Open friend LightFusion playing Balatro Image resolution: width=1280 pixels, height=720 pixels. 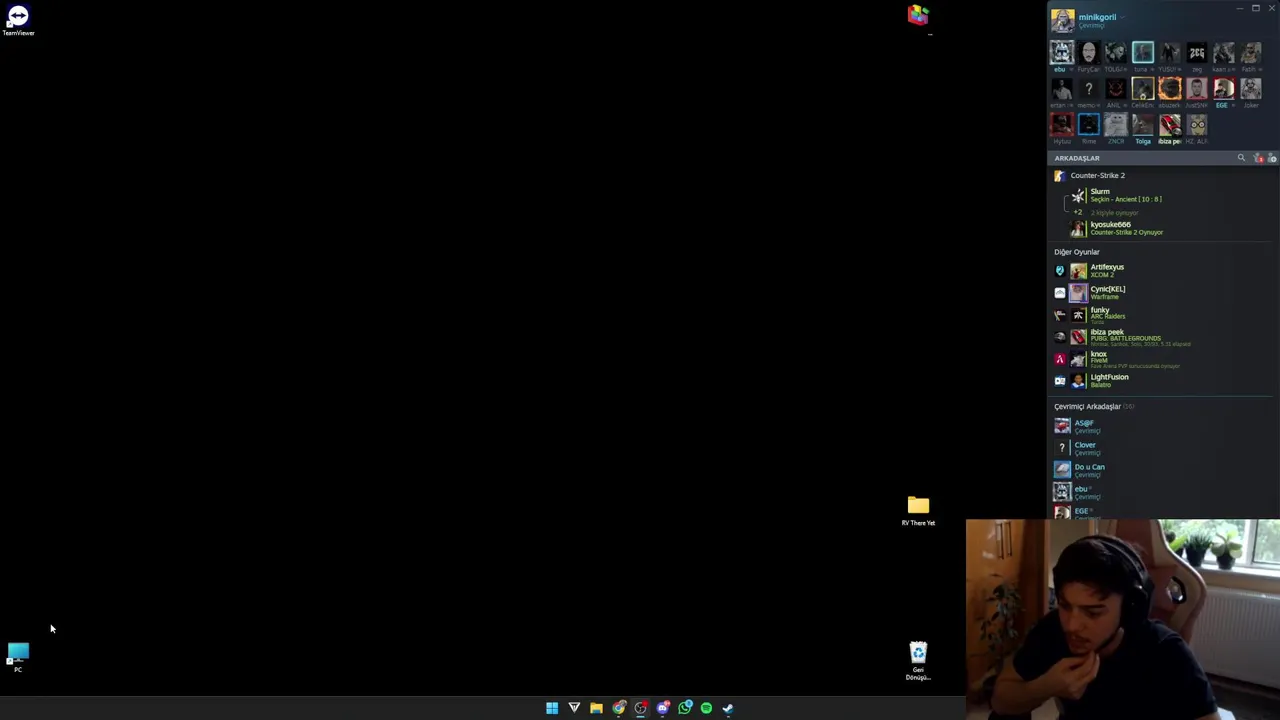click(x=1160, y=381)
